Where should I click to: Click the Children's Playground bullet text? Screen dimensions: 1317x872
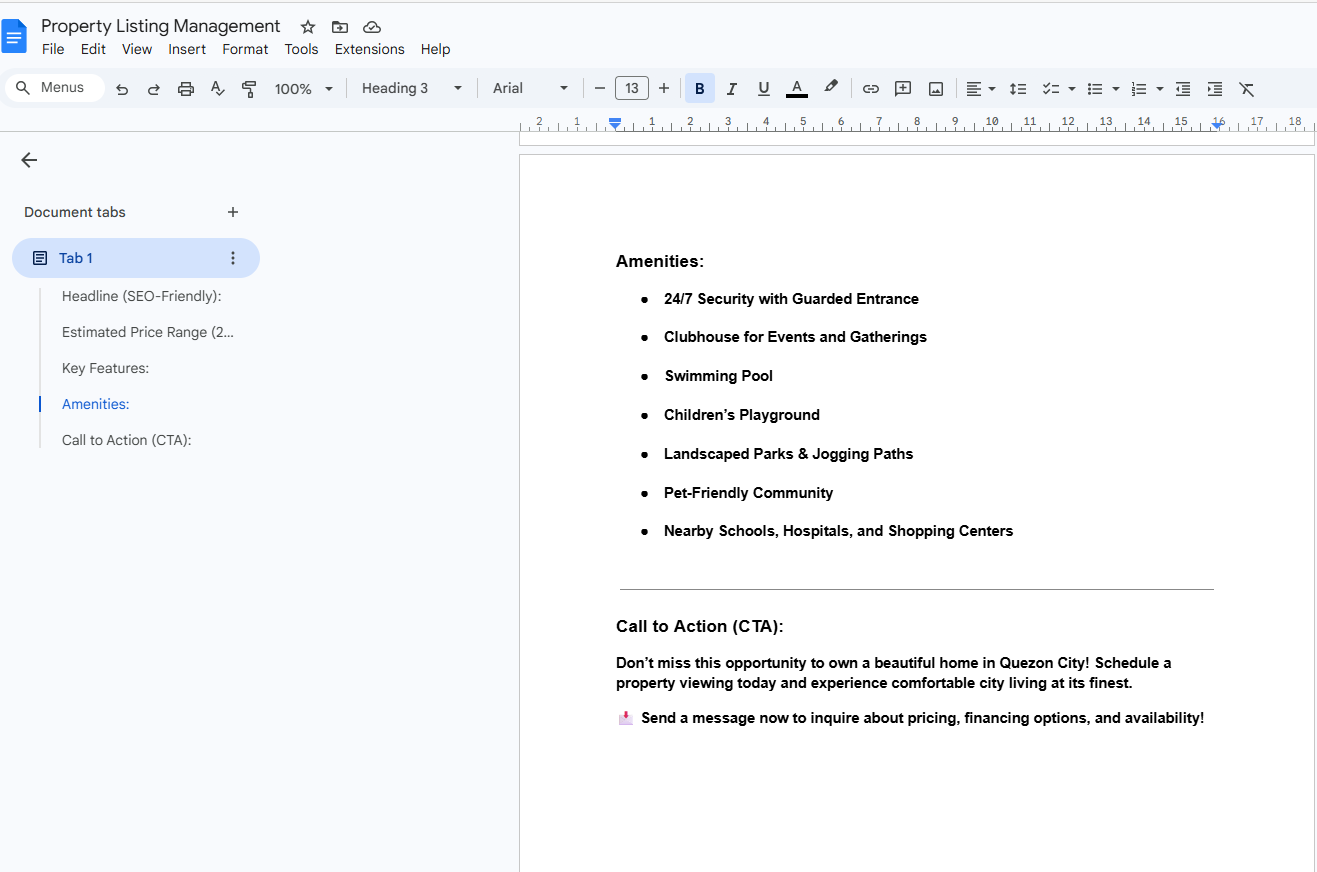[742, 415]
